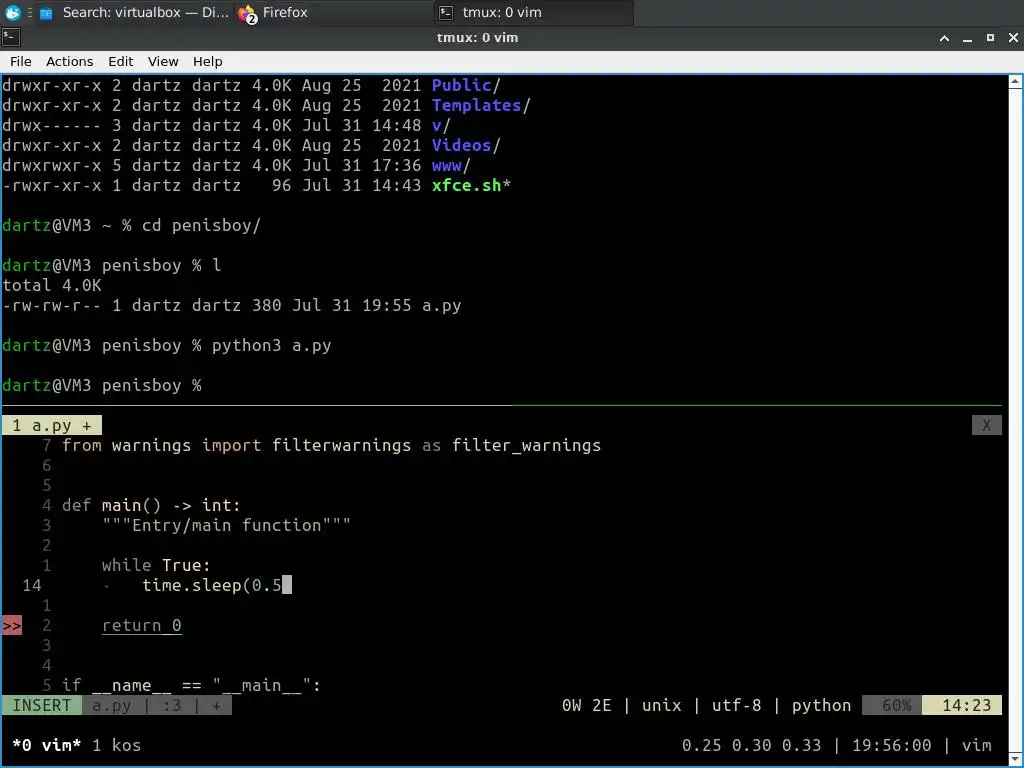Open the Help menu
Screen dimensions: 1024x768
coord(208,61)
